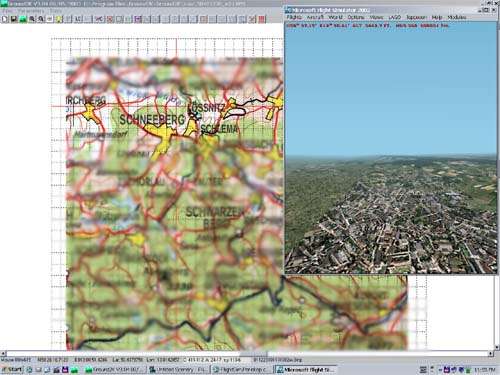
Task: Click the scissors cut toolbar icon
Action: pos(99,19)
